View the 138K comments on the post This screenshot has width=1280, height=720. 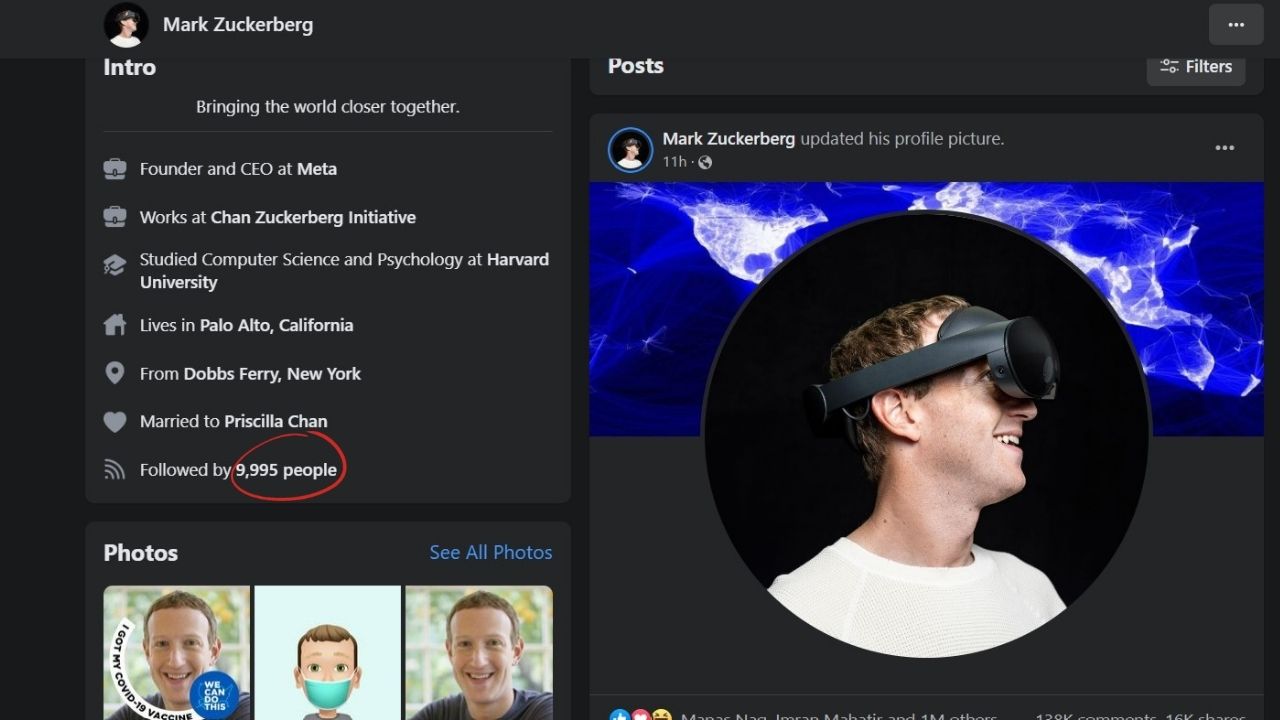1094,716
